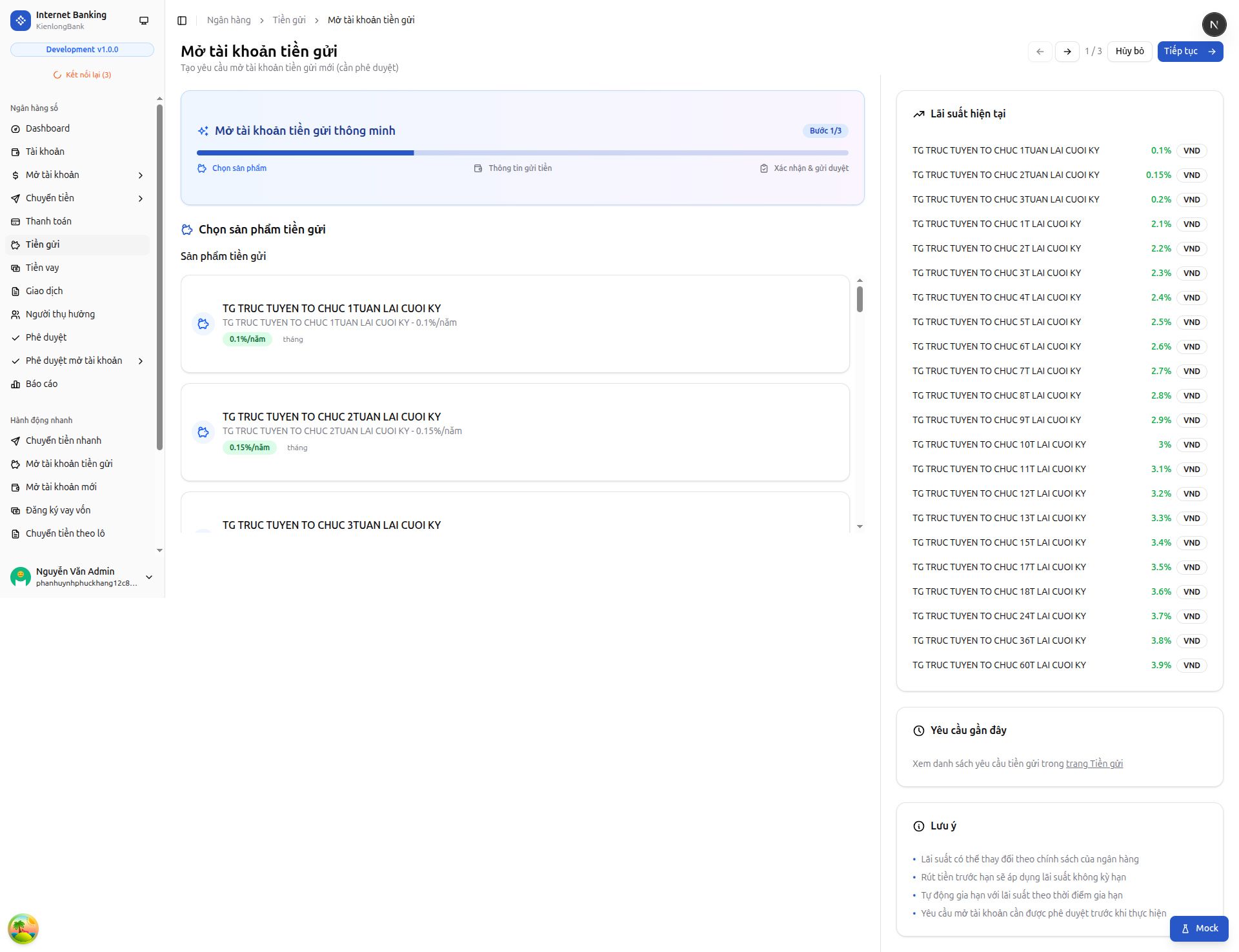Click product list scroll down arrow
The image size is (1239, 952).
point(860,527)
